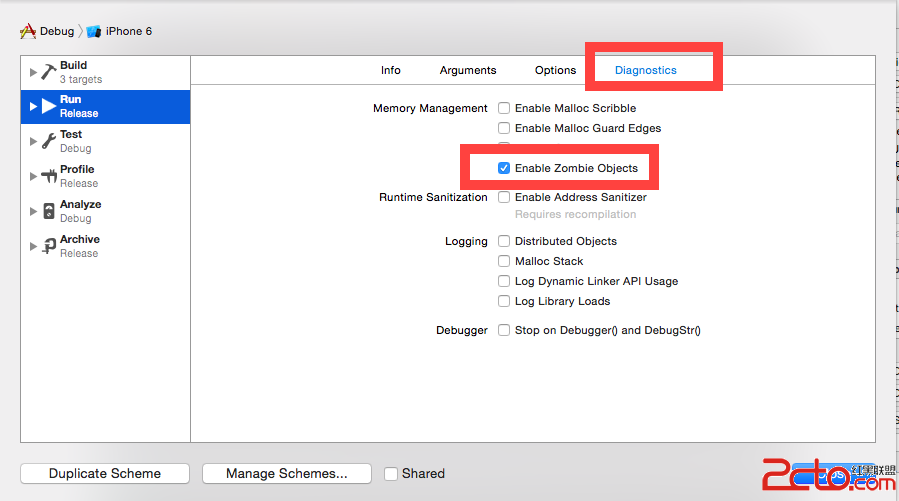Click the Debug scheme app icon
The height and width of the screenshot is (501, 899).
pyautogui.click(x=28, y=31)
